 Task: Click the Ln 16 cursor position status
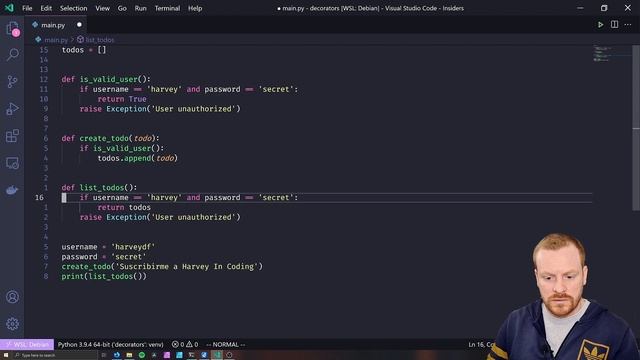[482, 344]
